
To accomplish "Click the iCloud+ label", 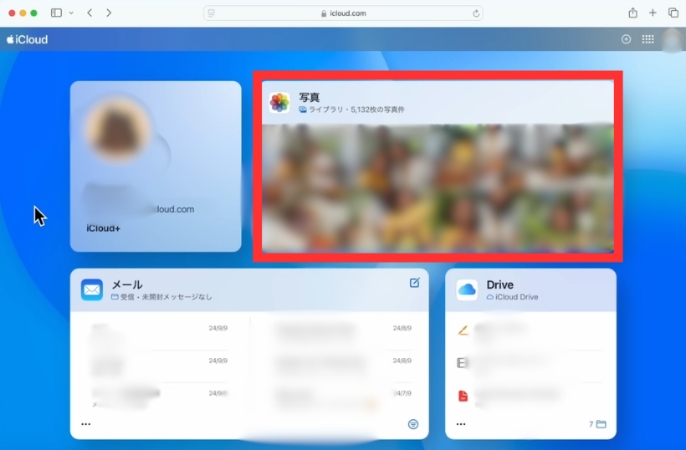I will point(103,228).
